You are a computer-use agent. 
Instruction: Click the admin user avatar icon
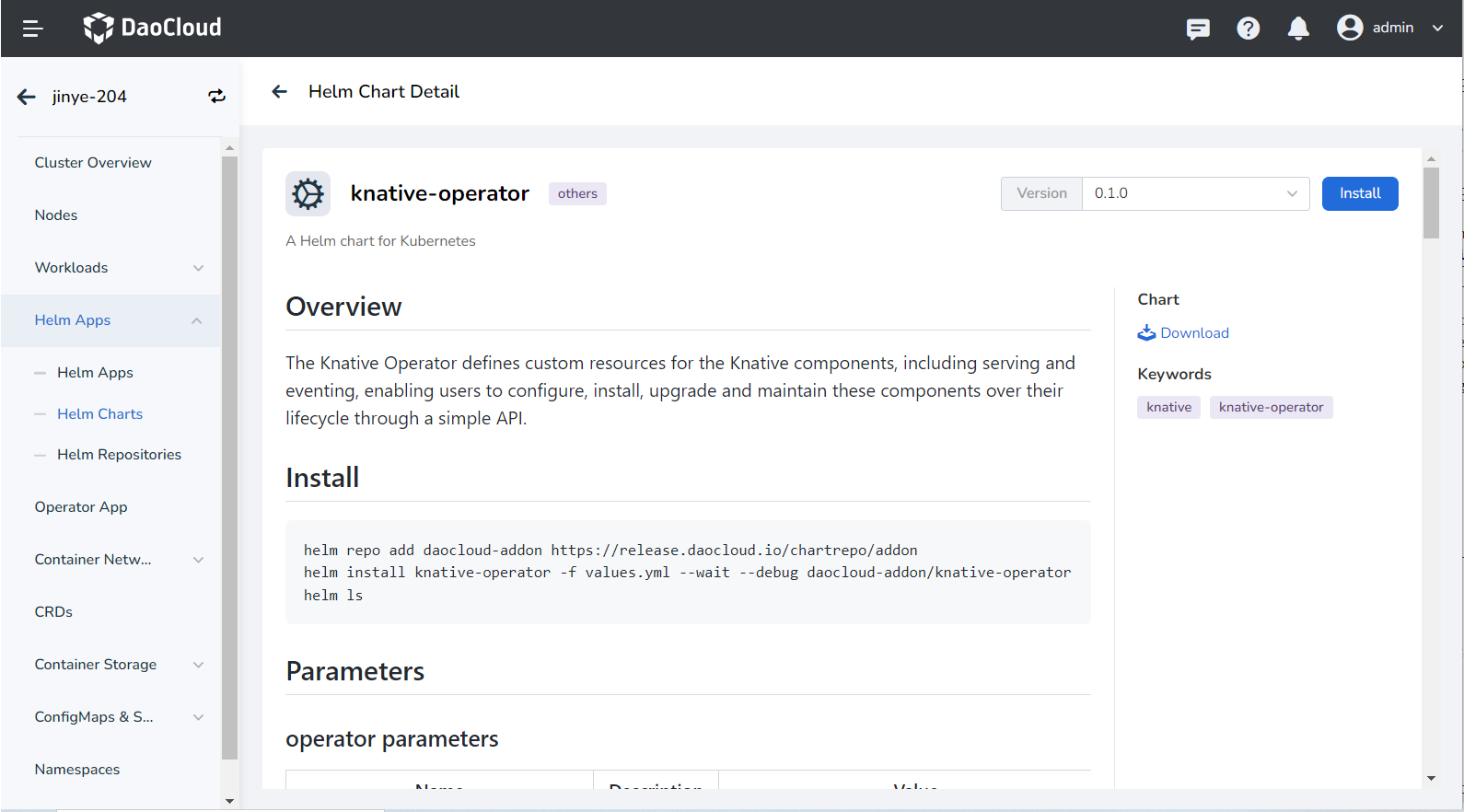coord(1350,28)
